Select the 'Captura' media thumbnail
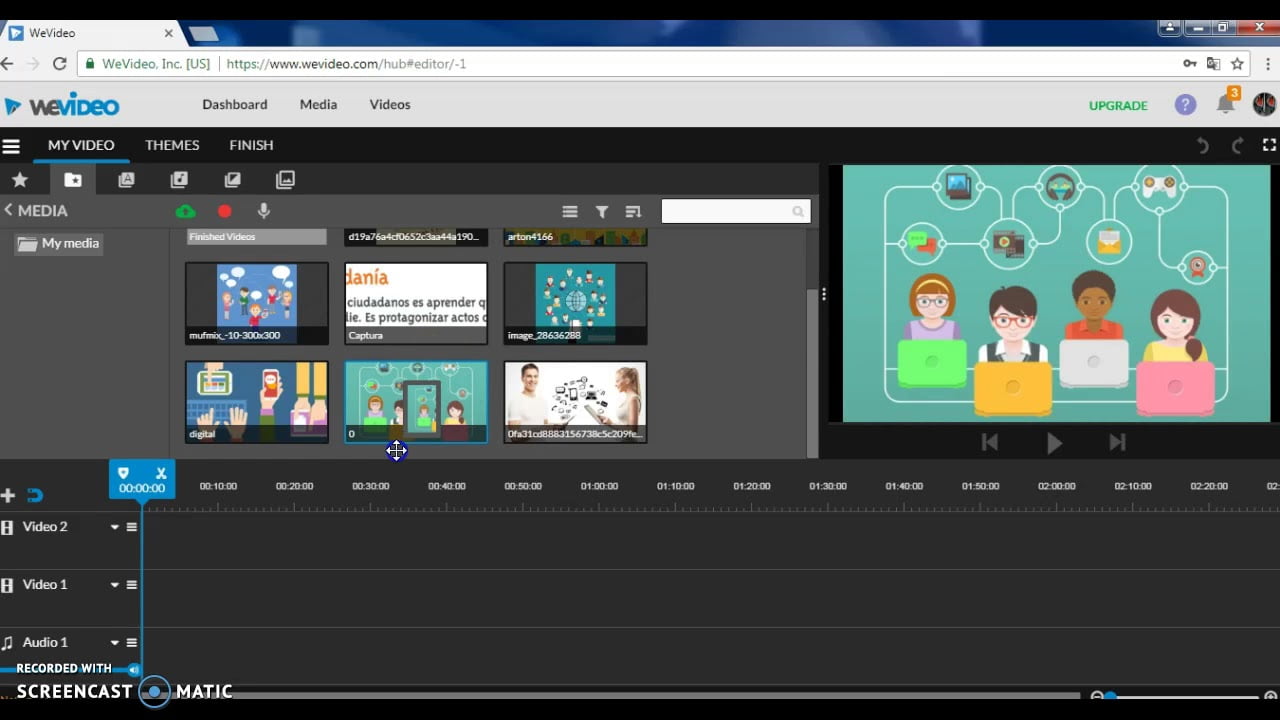Screen dimensions: 1280x720 coord(416,303)
